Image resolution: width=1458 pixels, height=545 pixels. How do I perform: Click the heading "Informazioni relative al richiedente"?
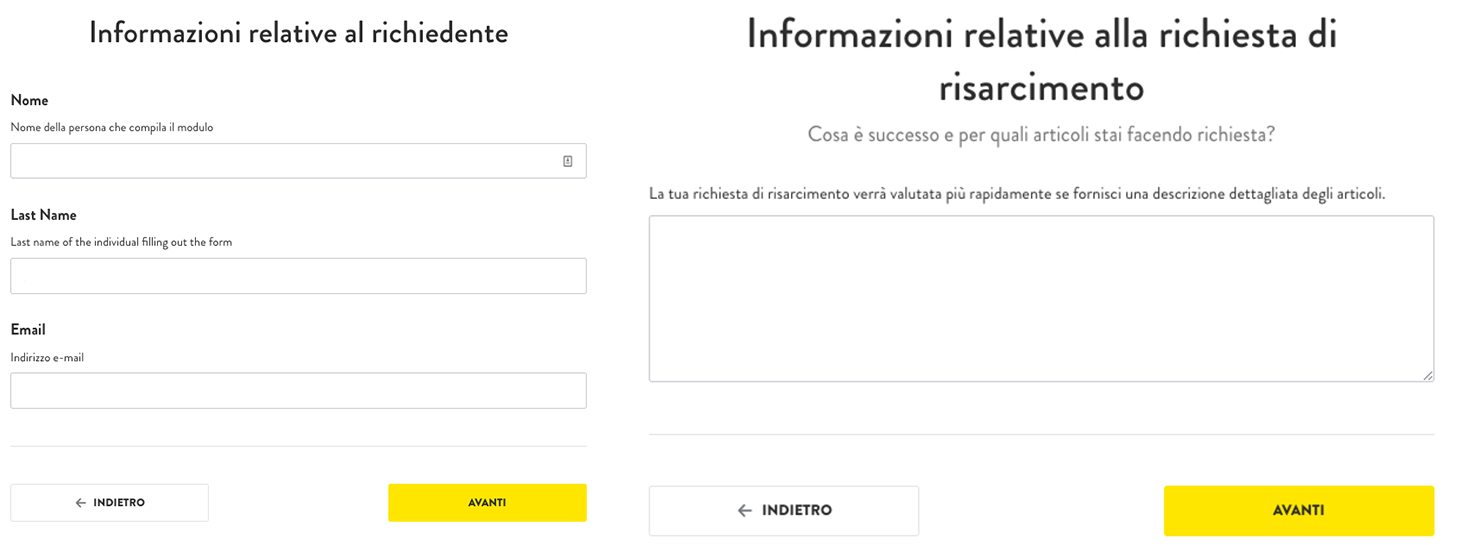coord(298,33)
